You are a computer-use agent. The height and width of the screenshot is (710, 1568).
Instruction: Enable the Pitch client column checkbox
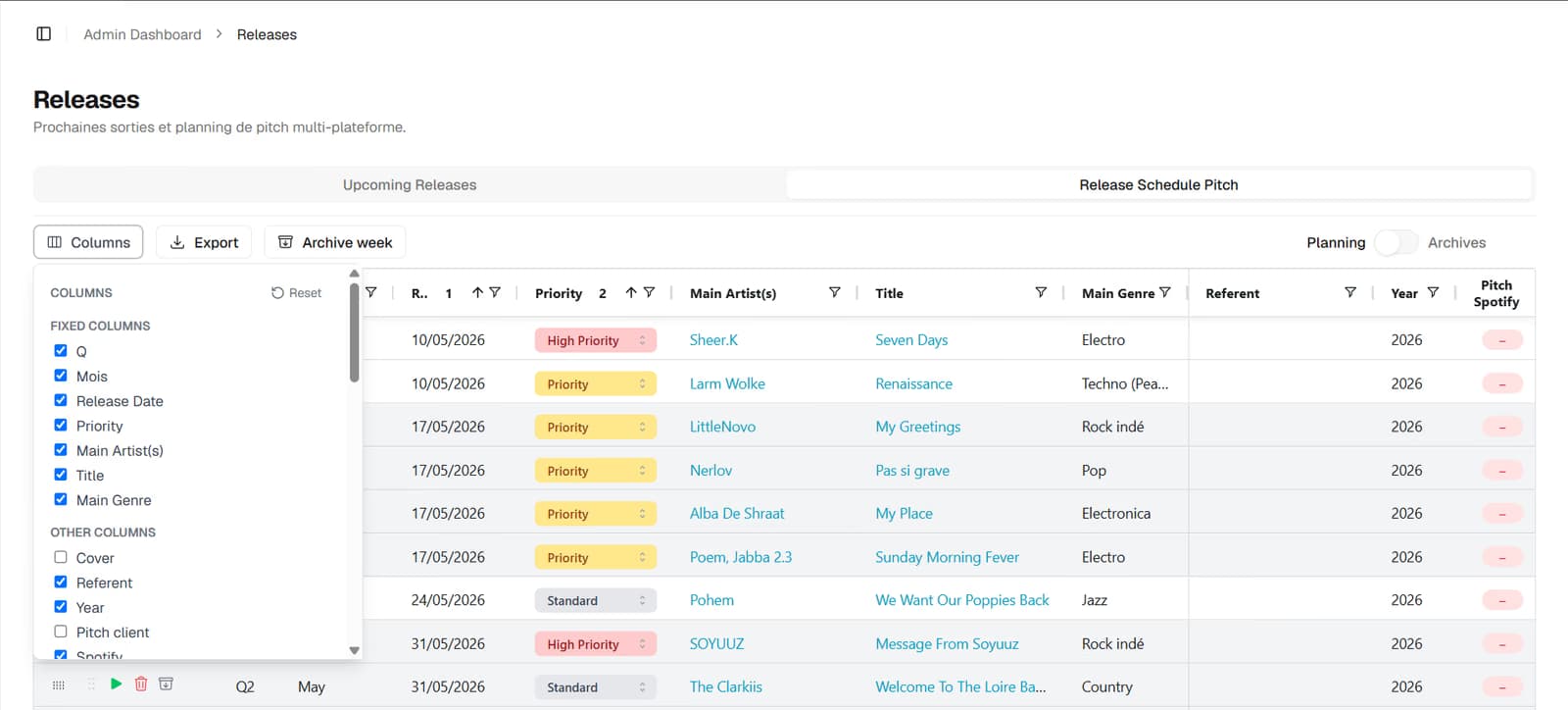click(61, 632)
